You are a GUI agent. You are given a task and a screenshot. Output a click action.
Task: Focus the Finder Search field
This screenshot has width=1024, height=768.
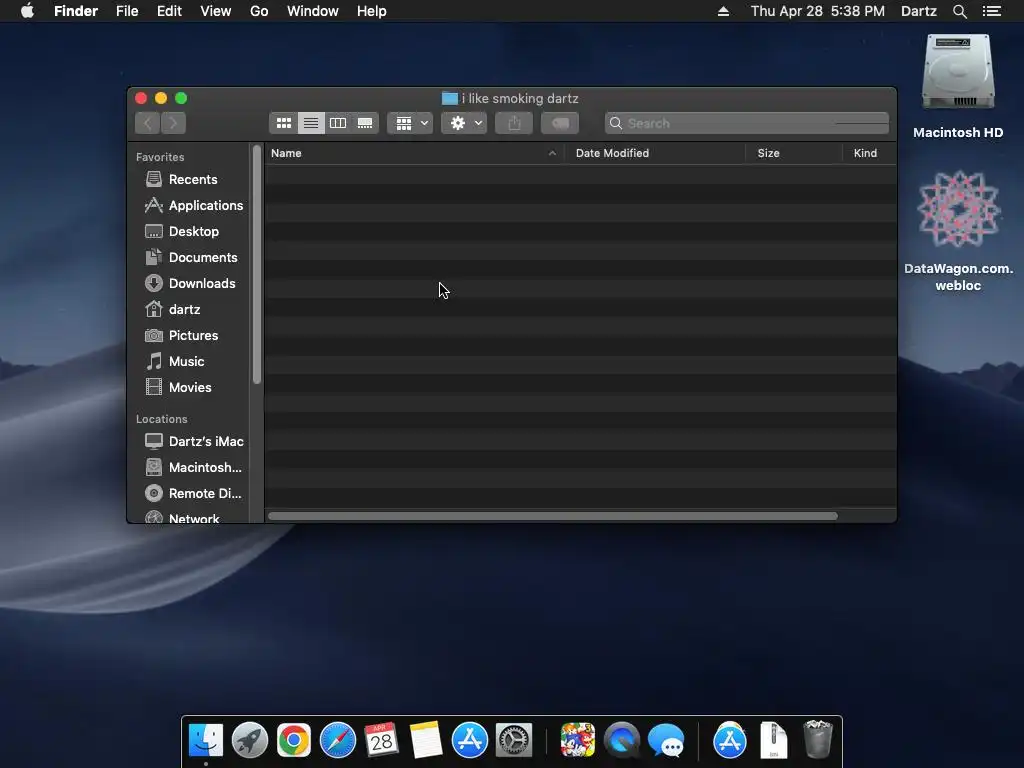[746, 123]
